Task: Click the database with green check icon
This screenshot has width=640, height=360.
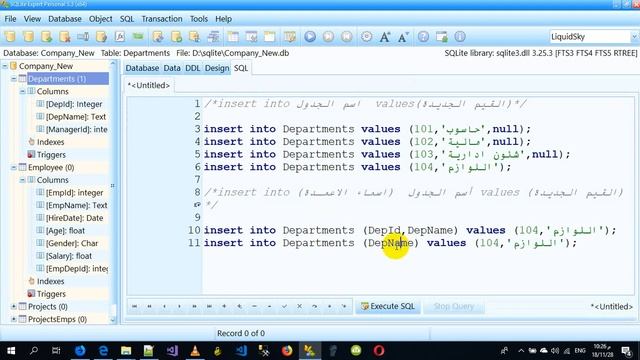Action: [176, 37]
